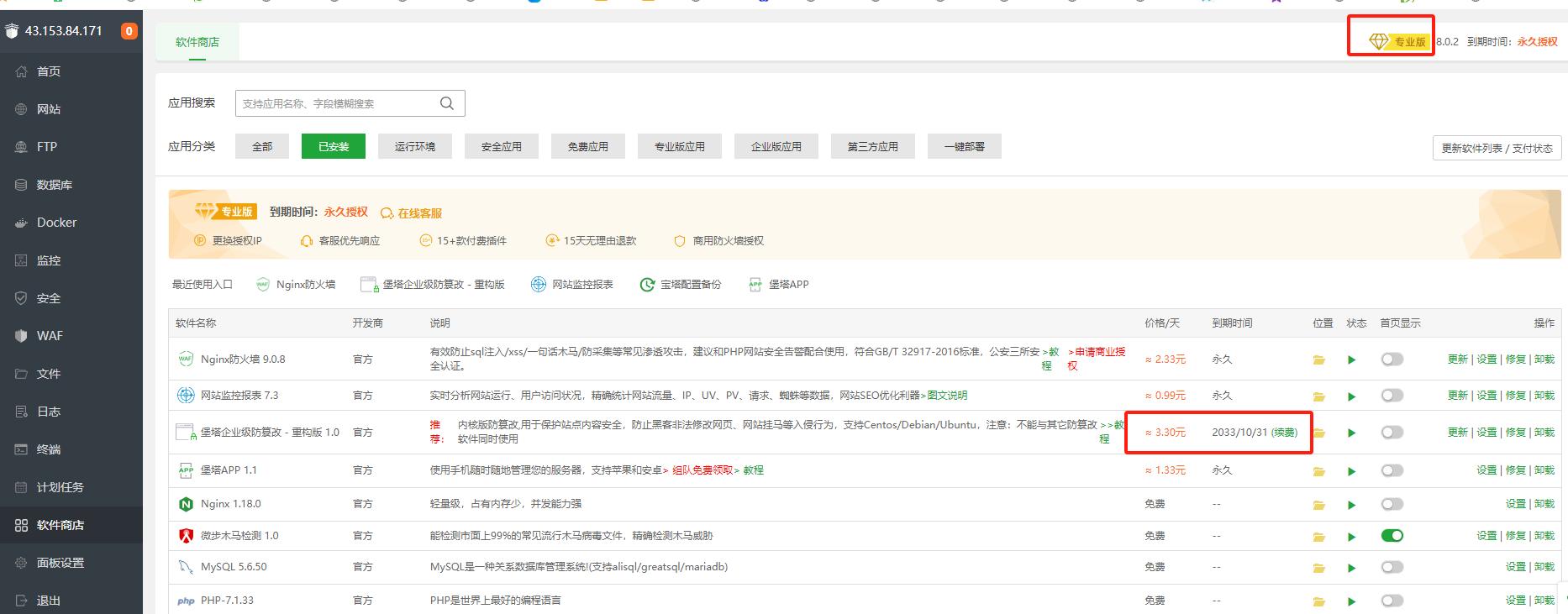Open the 数据库 sidebar item
Viewport: 1568px width, 614px height.
click(71, 185)
